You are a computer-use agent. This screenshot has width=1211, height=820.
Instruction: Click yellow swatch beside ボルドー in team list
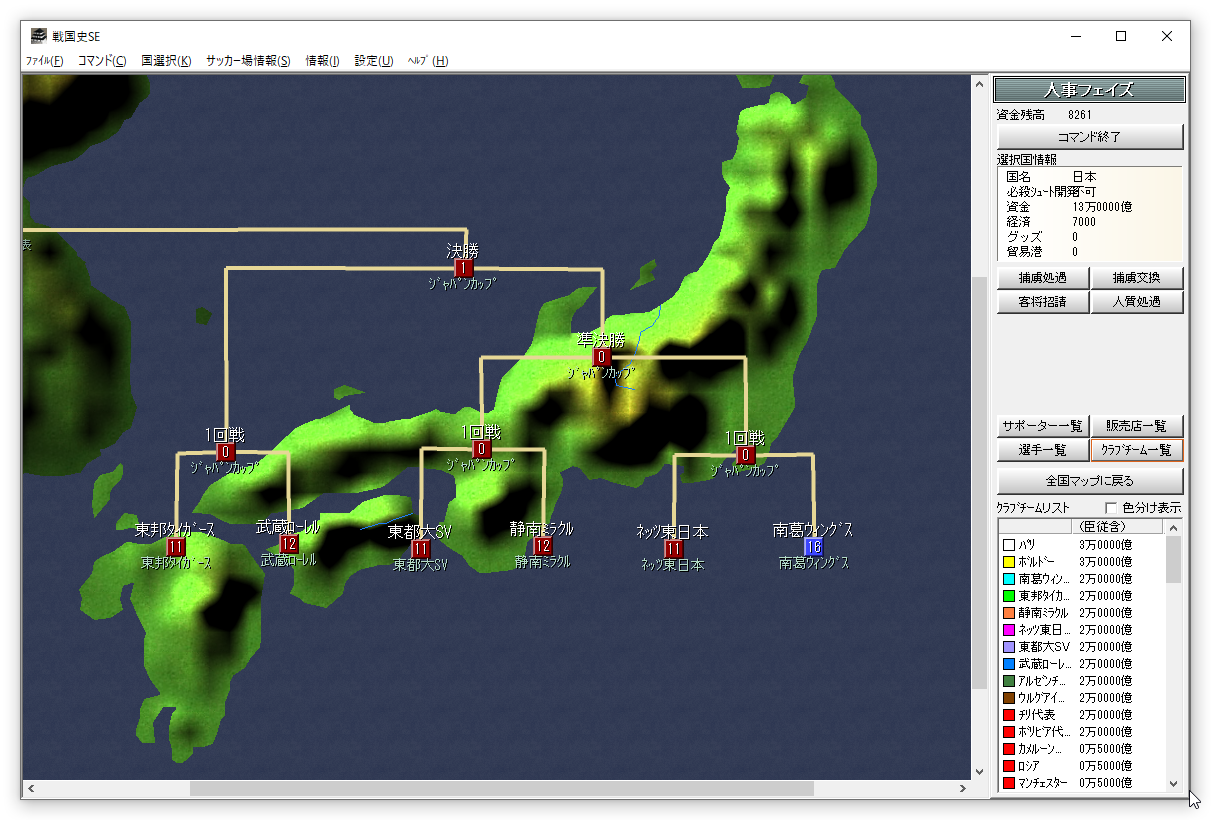1009,562
